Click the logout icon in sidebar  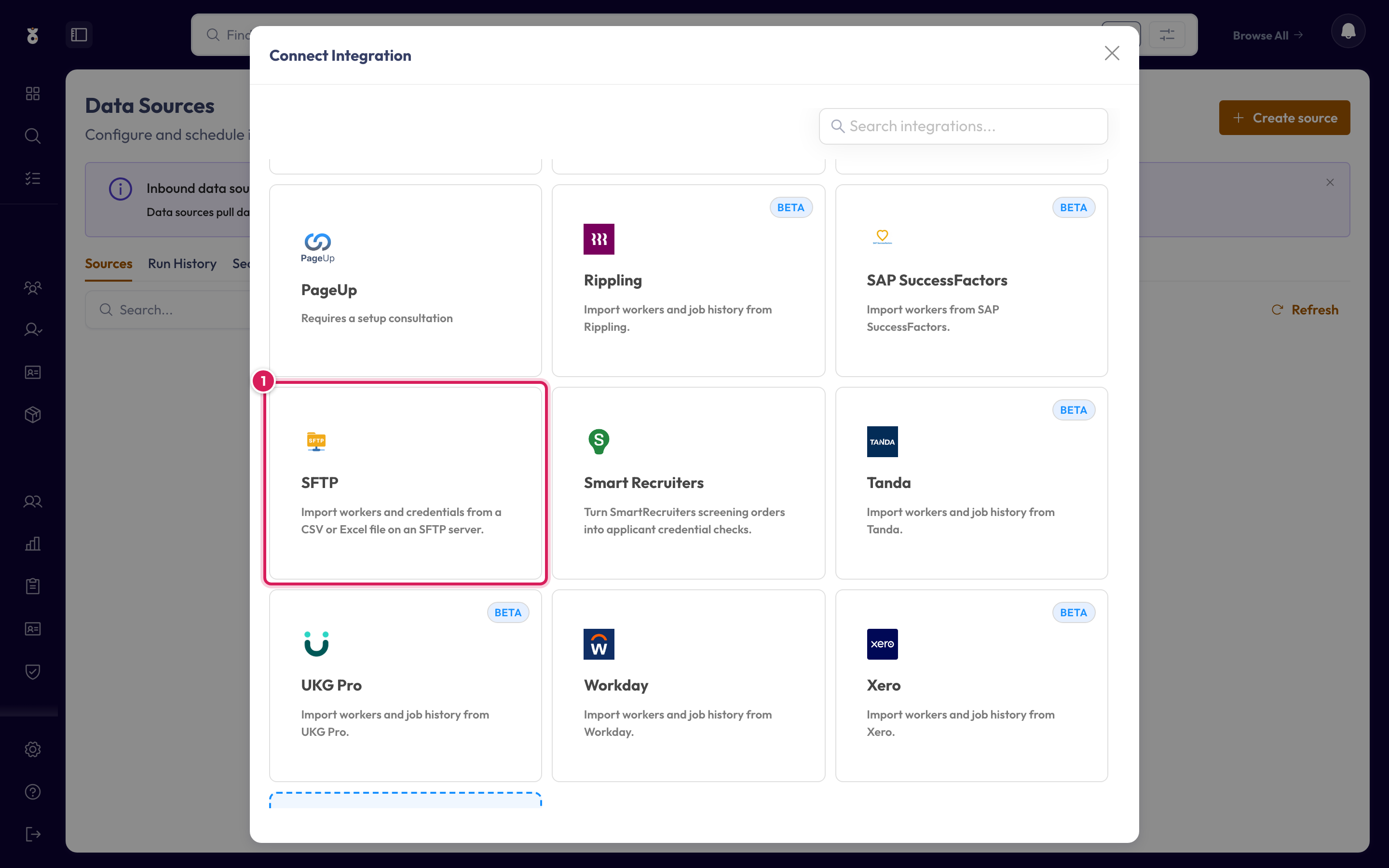click(x=33, y=834)
